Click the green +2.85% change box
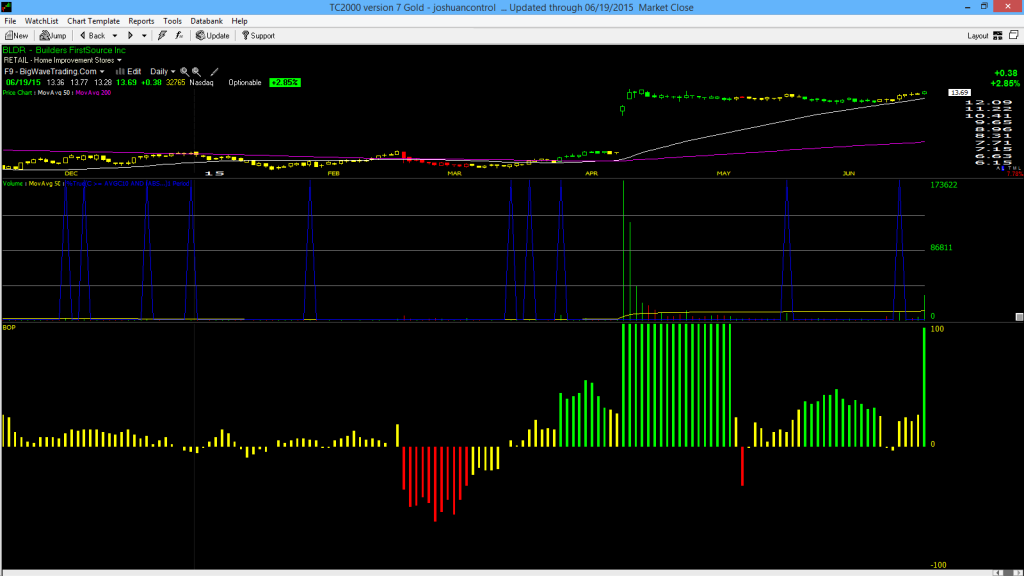The image size is (1024, 576). click(285, 82)
